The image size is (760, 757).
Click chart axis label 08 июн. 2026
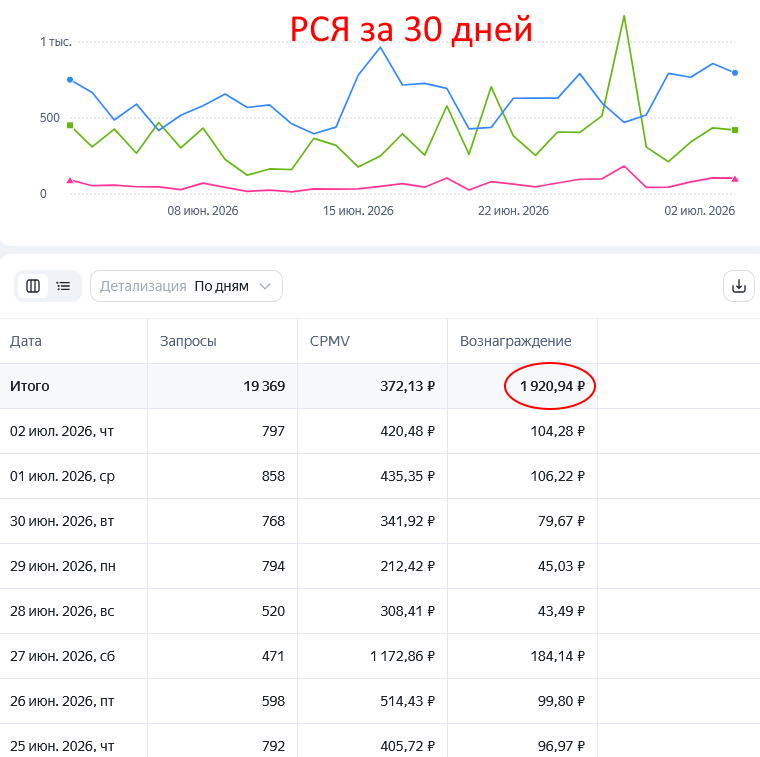pos(203,211)
